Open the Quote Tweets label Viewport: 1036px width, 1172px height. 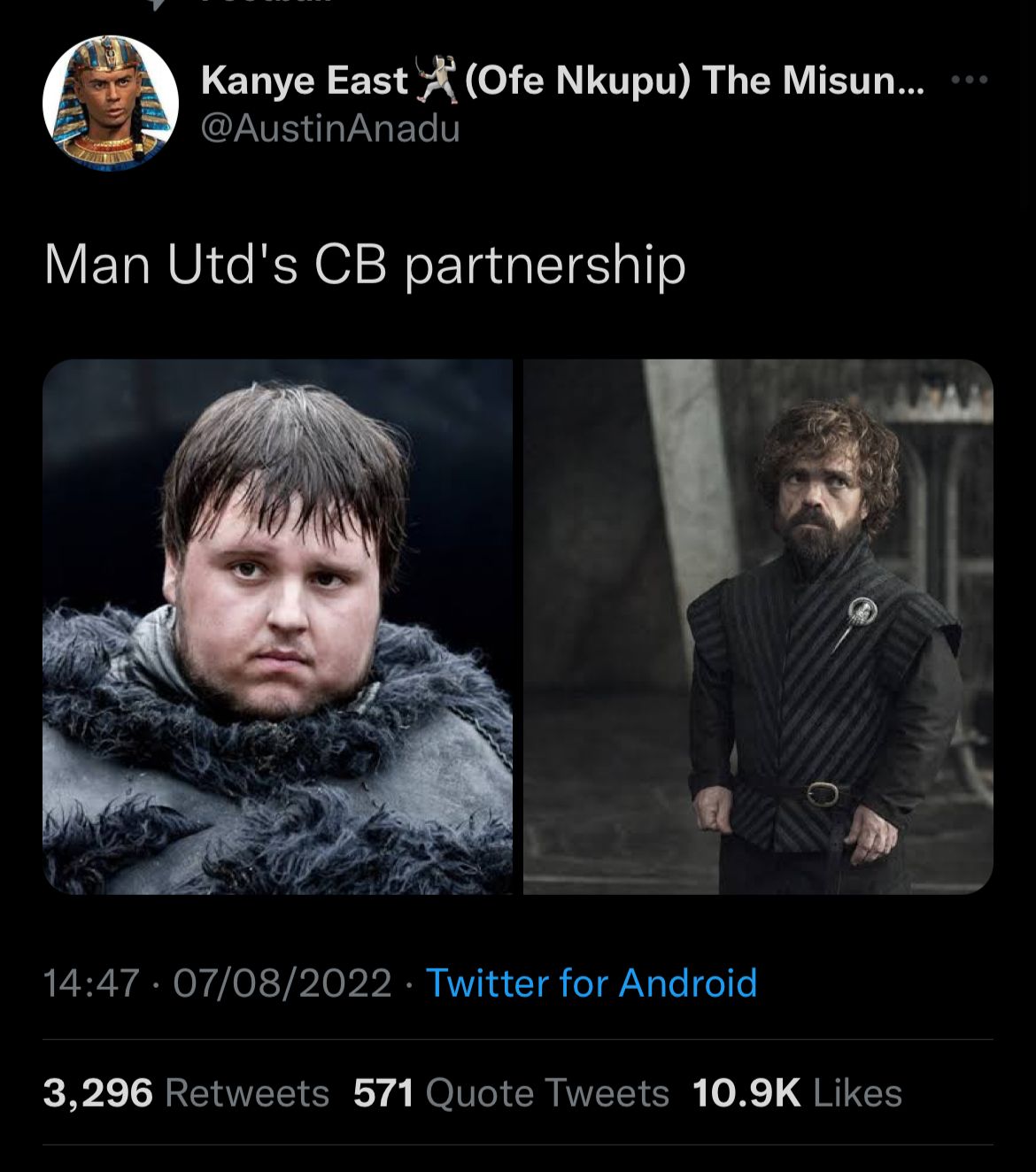point(547,1093)
